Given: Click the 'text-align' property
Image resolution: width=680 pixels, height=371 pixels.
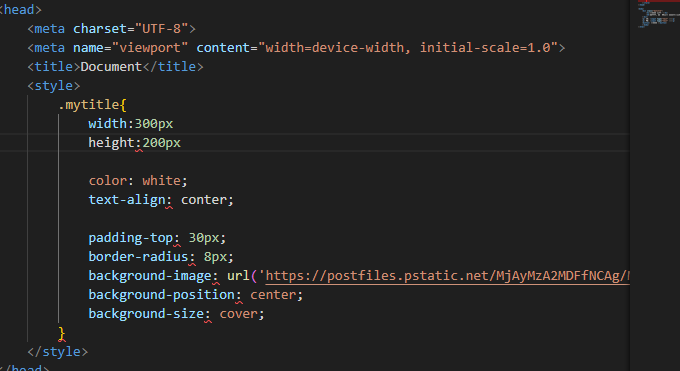Looking at the screenshot, I should pyautogui.click(x=127, y=200).
